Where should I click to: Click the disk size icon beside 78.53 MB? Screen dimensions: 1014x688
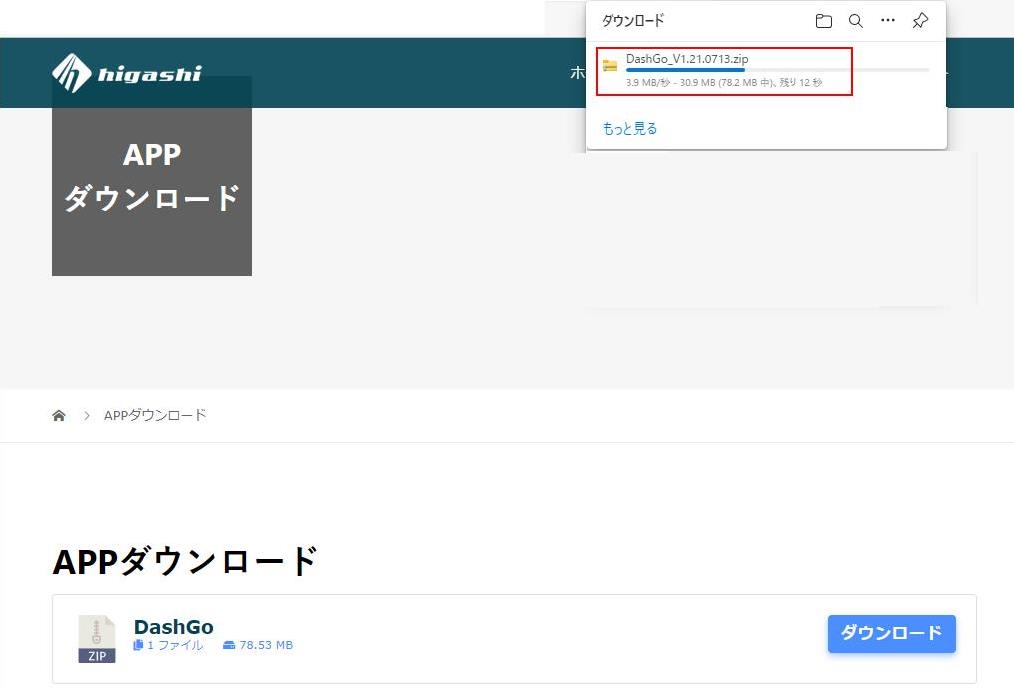tap(229, 646)
